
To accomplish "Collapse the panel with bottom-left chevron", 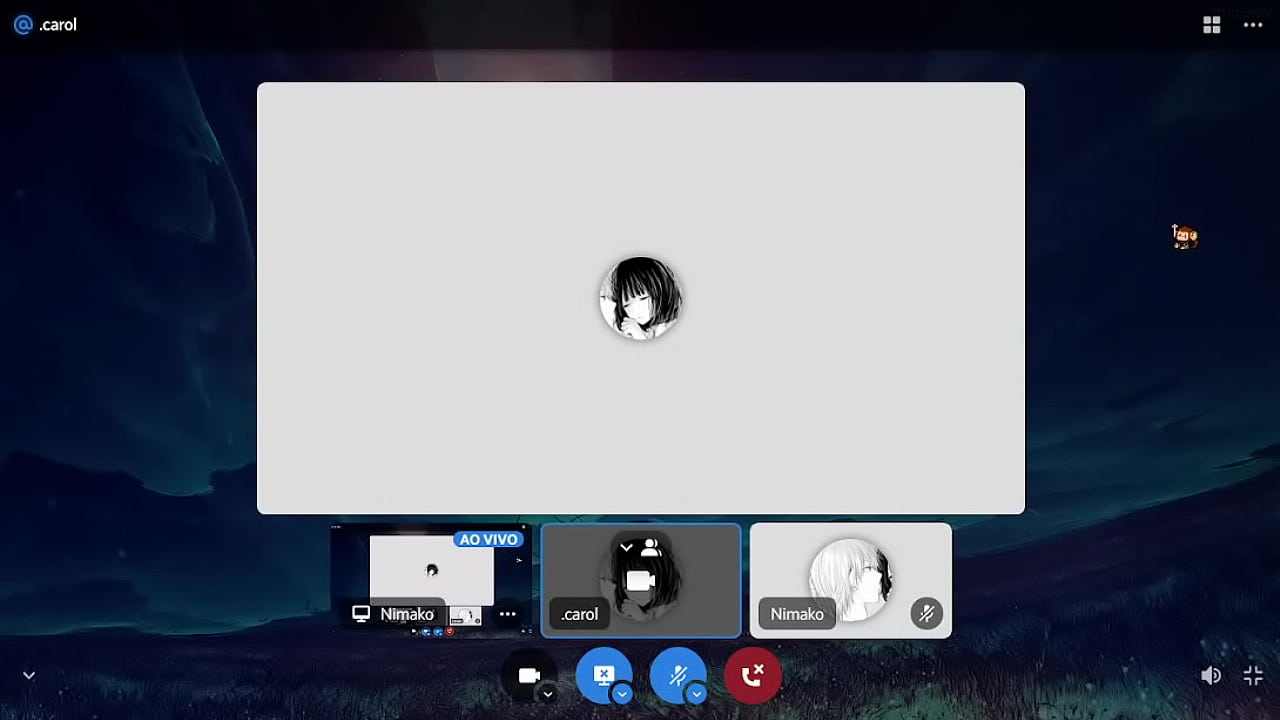I will pyautogui.click(x=29, y=676).
